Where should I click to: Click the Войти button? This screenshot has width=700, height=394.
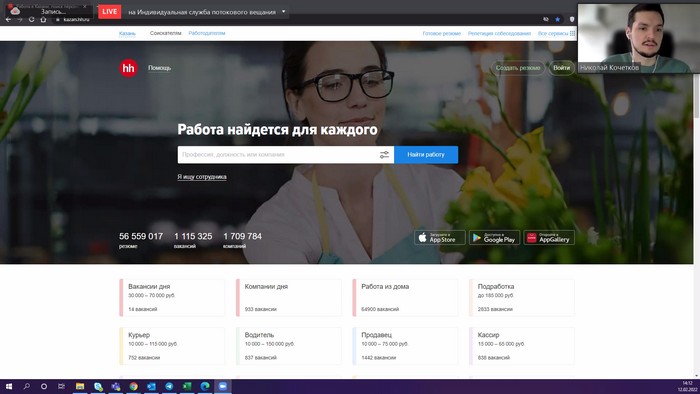coord(561,68)
